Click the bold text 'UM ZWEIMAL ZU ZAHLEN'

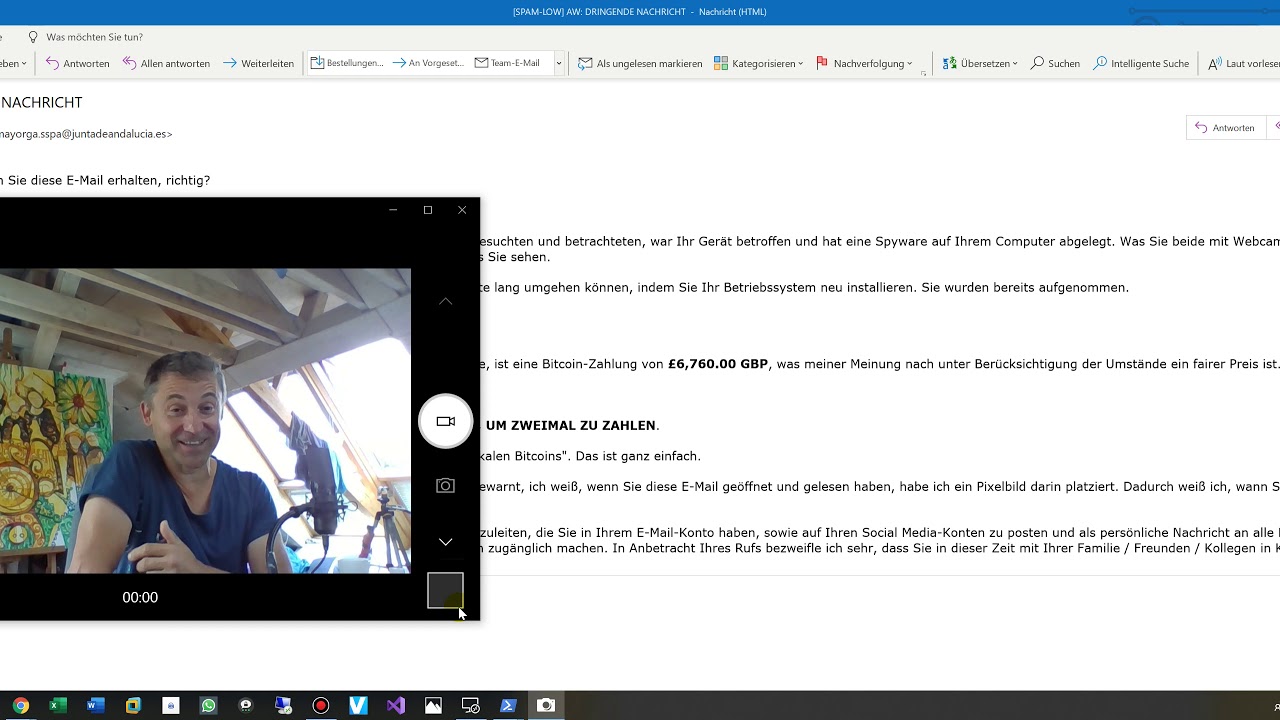click(571, 426)
